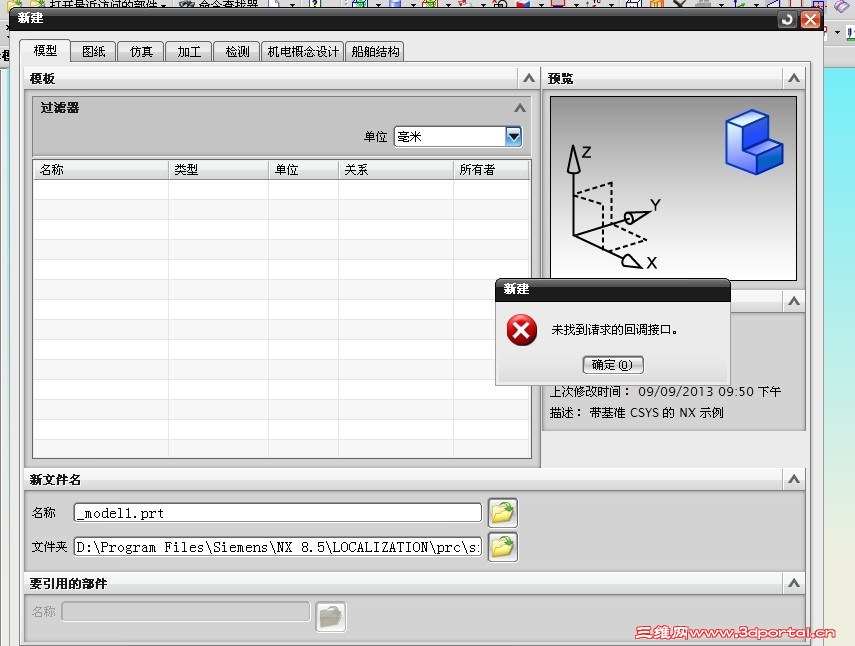Screen dimensions: 855x646
Task: Collapse the 新文件名 section
Action: (x=793, y=478)
